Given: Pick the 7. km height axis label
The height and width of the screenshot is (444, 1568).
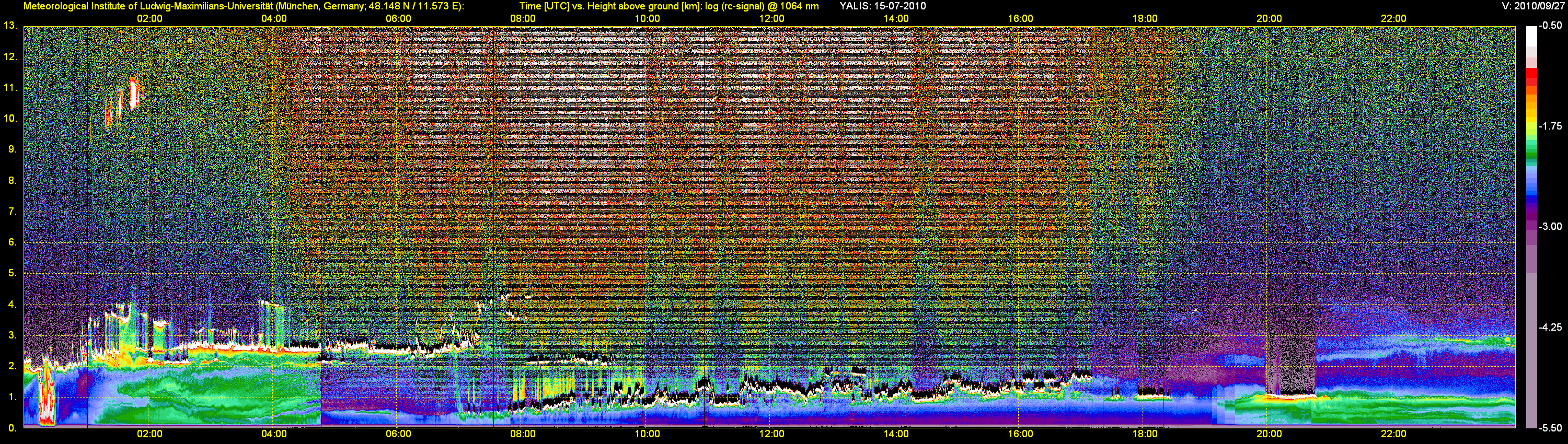Looking at the screenshot, I should coord(12,212).
